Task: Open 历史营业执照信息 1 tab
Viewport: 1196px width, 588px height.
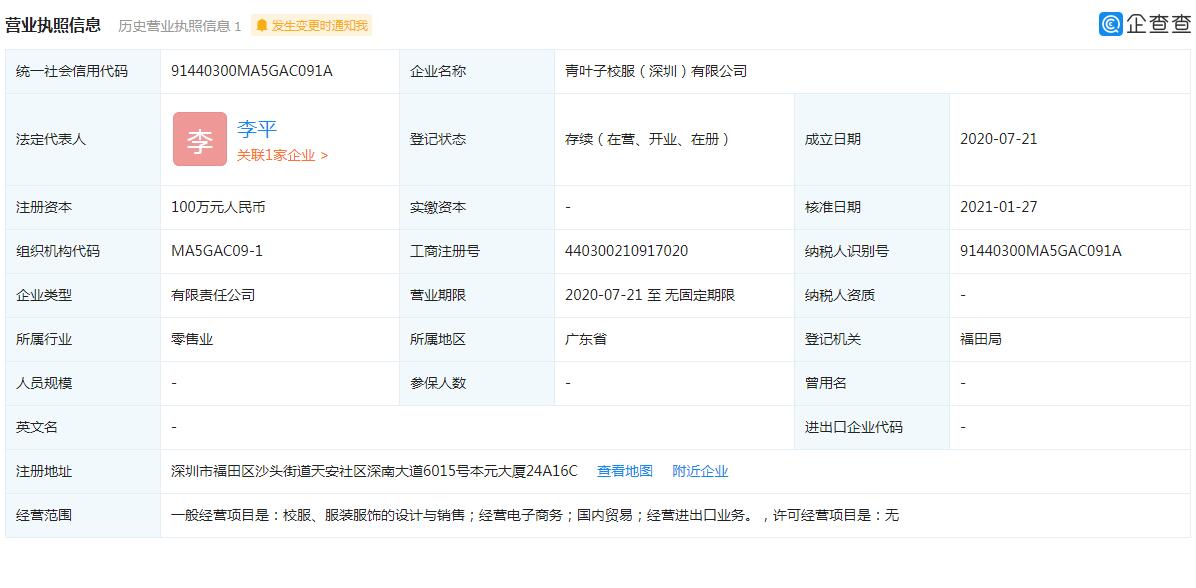Action: tap(179, 26)
